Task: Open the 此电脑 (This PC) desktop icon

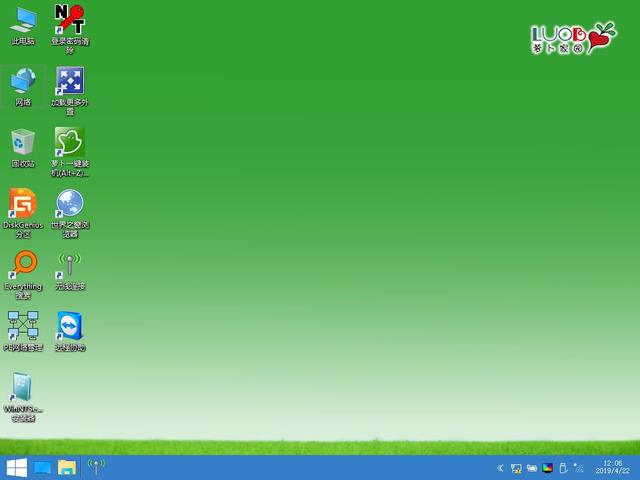Action: click(x=23, y=26)
